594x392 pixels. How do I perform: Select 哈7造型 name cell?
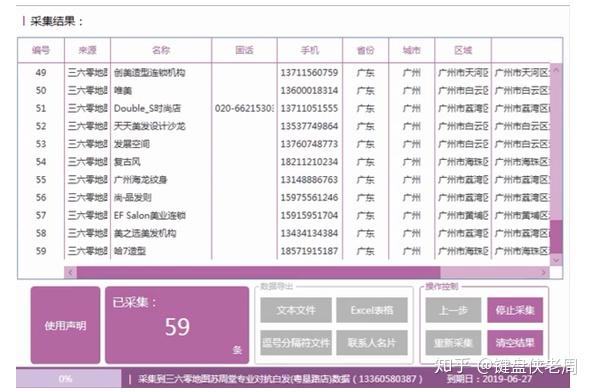point(130,251)
